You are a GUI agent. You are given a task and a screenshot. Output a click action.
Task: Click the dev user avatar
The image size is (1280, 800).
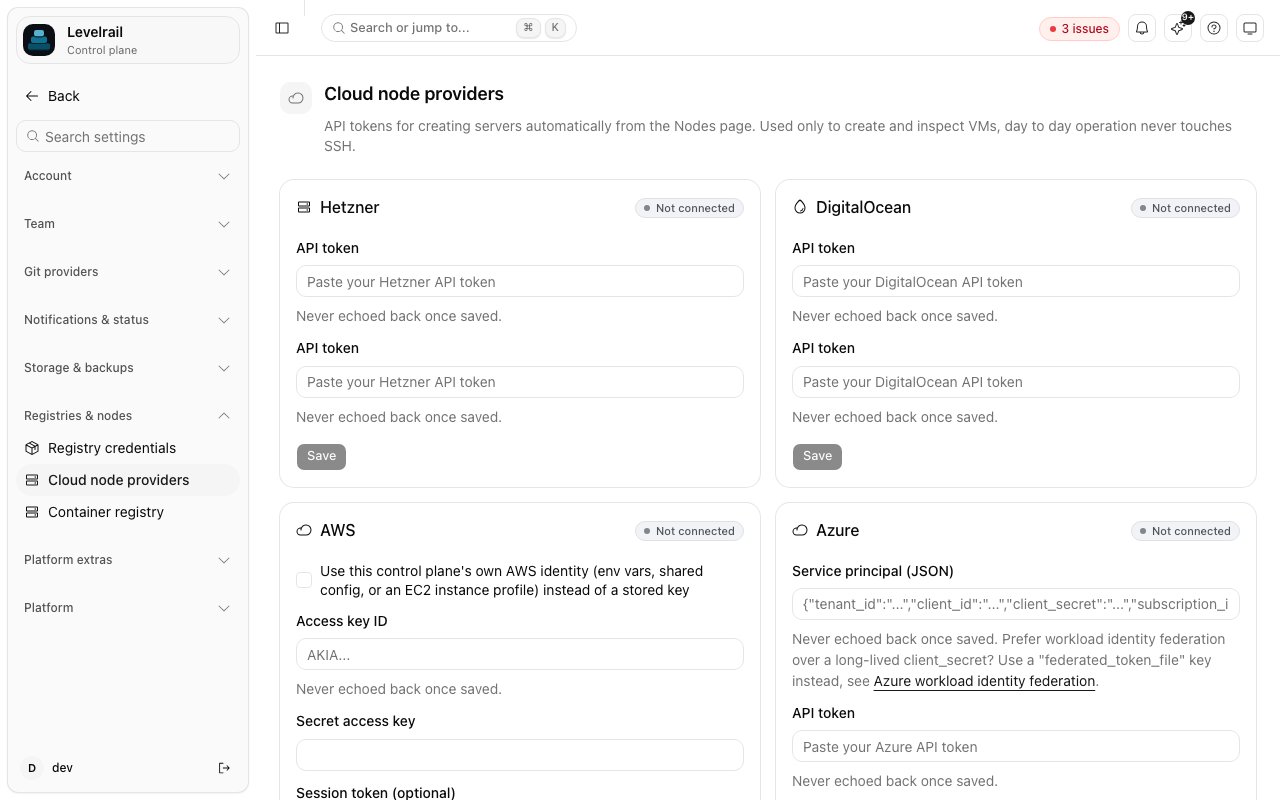coord(32,768)
